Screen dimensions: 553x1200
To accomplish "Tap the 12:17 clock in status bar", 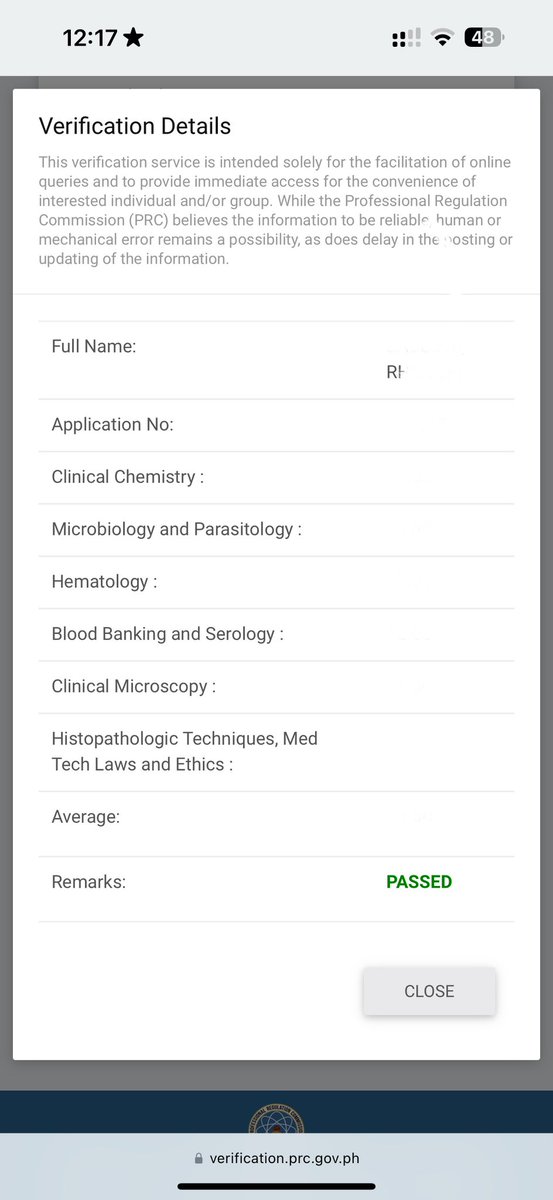I will point(90,38).
